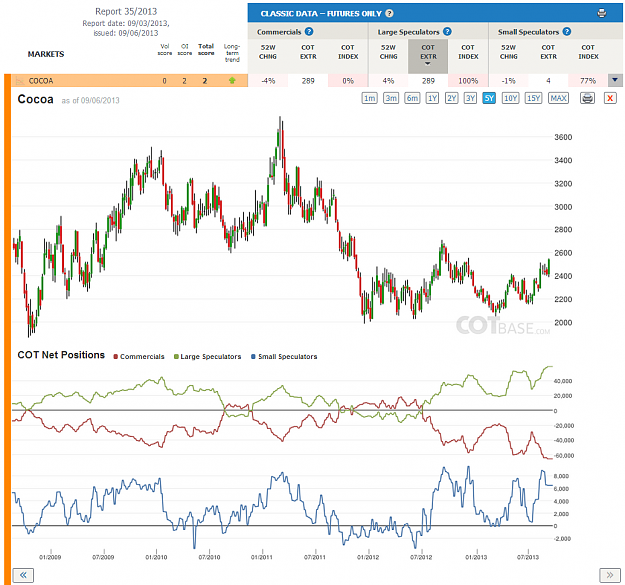Select the 3m time range
Image resolution: width=625 pixels, height=585 pixels.
(391, 98)
